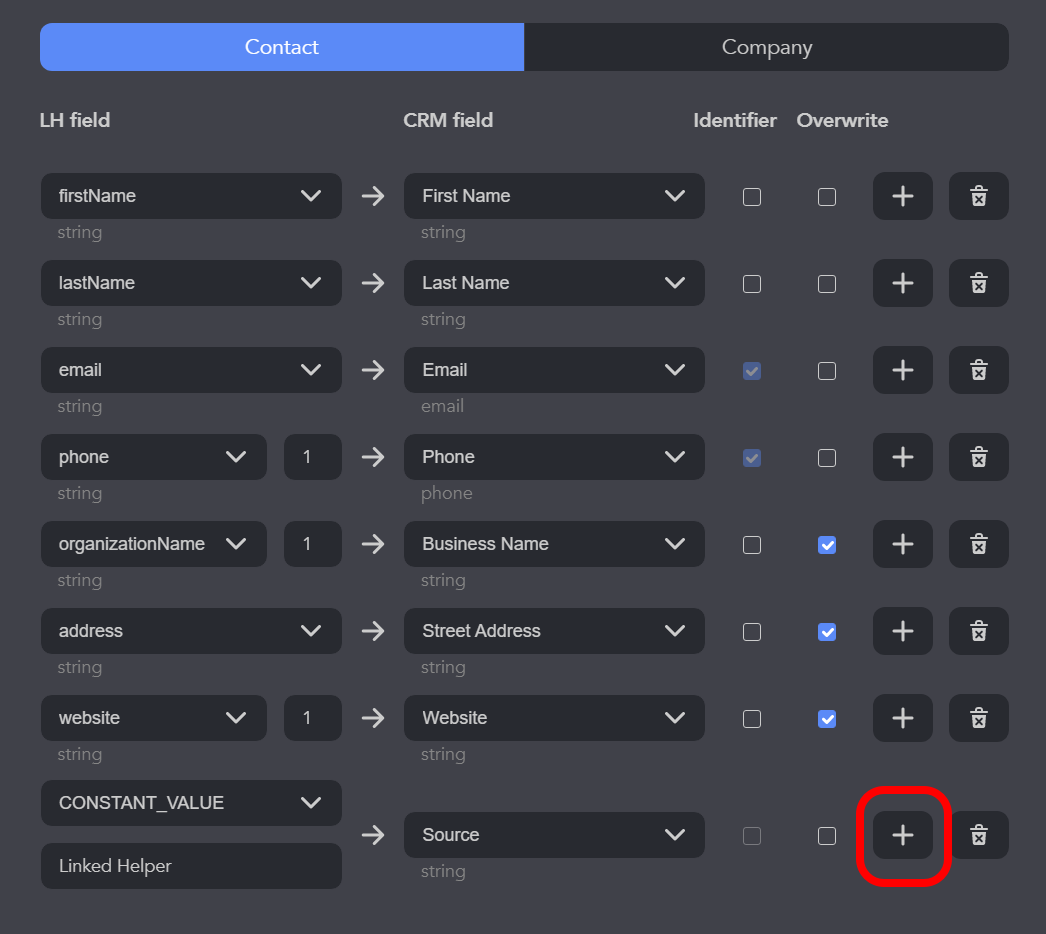1046x934 pixels.
Task: Uncheck Overwrite for Street Address
Action: click(827, 632)
